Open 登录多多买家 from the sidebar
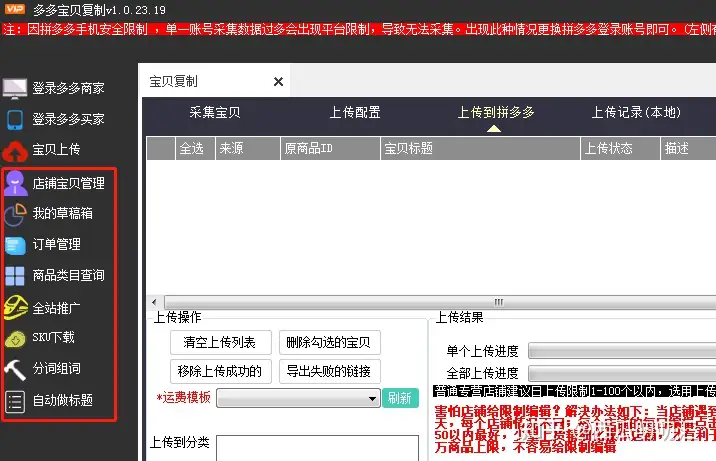The image size is (716, 461). 68,119
